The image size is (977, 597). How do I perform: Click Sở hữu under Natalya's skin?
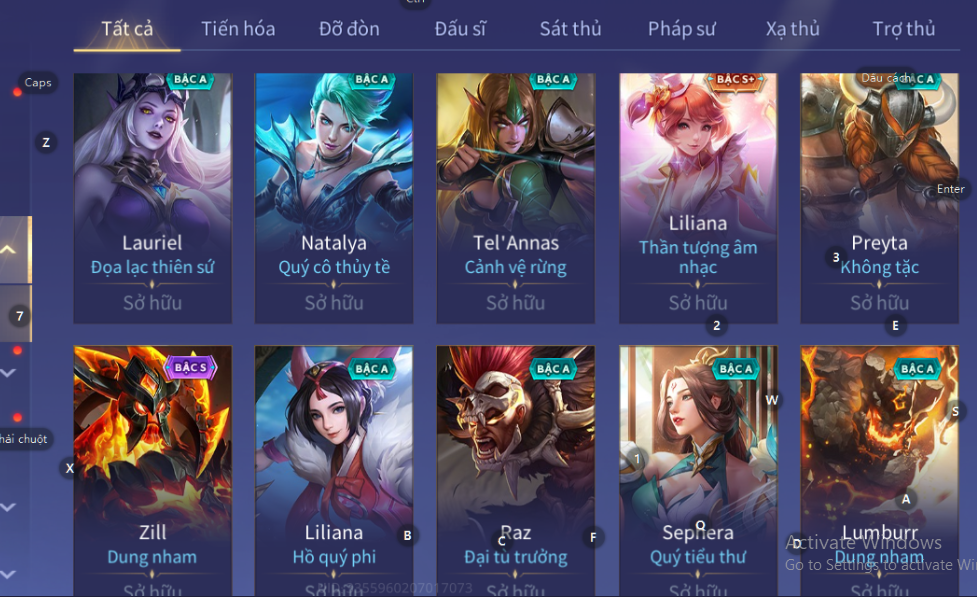pos(334,303)
